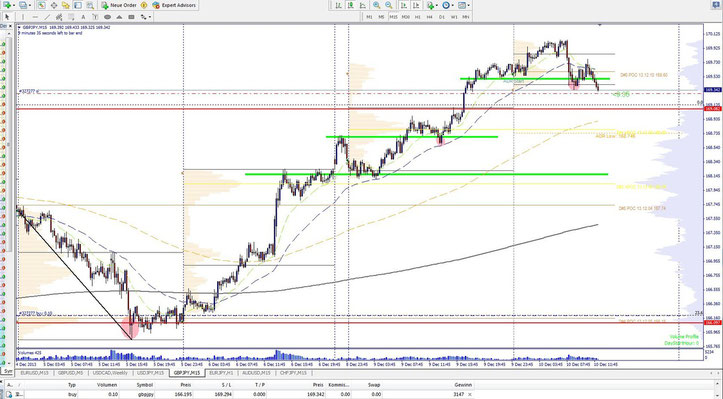The height and width of the screenshot is (399, 723).
Task: Click the S / L column header
Action: click(226, 385)
